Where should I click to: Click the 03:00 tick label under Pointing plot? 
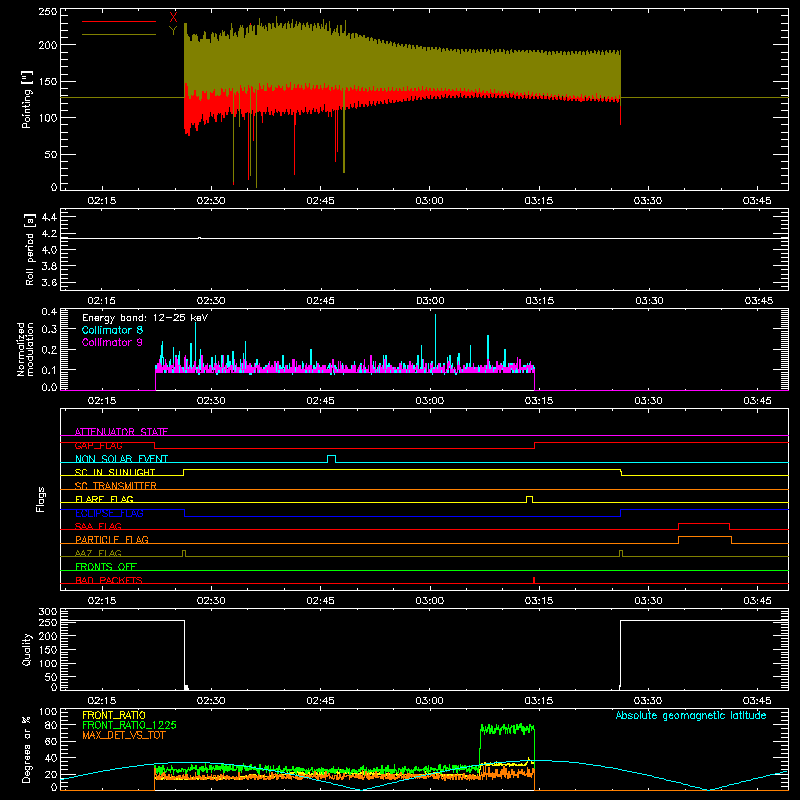[x=429, y=201]
